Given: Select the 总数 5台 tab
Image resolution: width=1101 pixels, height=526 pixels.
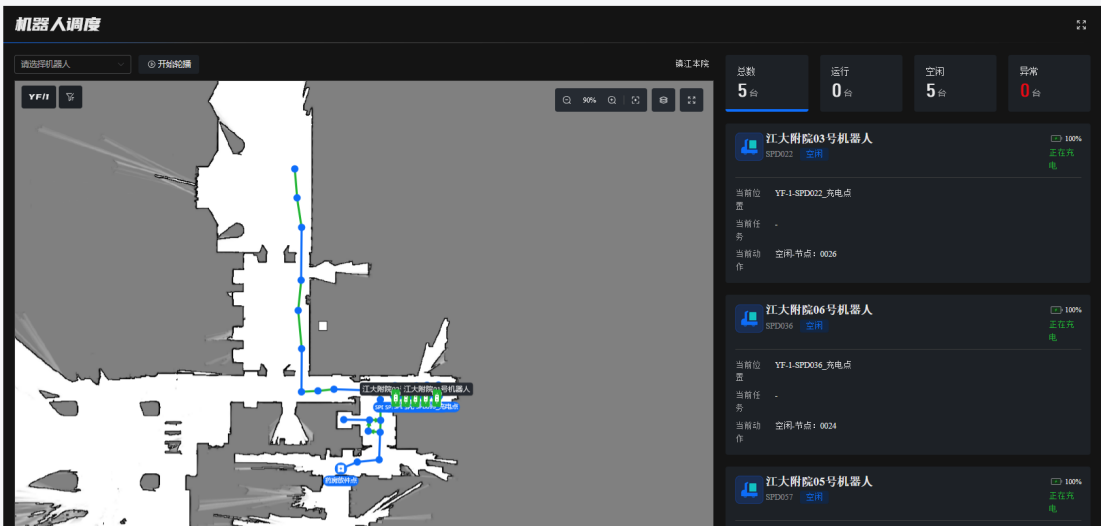Looking at the screenshot, I should 767,83.
